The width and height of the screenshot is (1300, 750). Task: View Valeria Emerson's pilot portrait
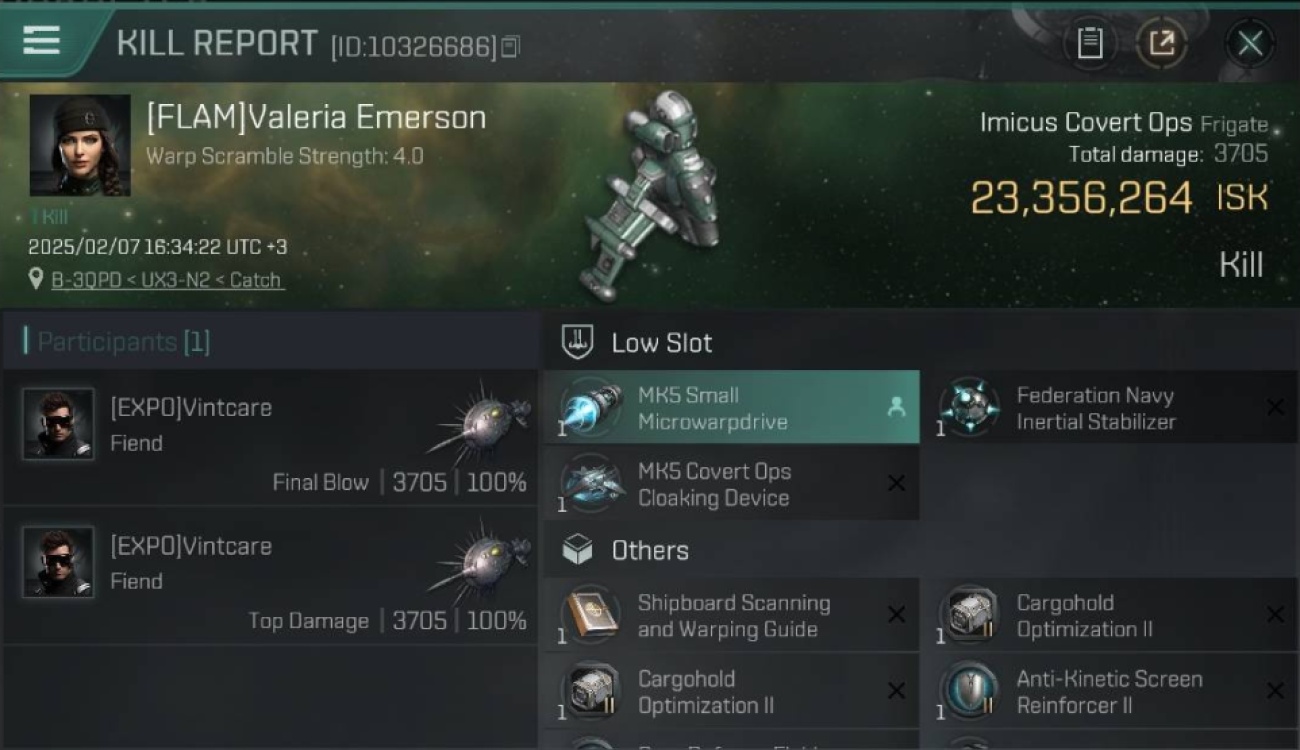pyautogui.click(x=79, y=145)
